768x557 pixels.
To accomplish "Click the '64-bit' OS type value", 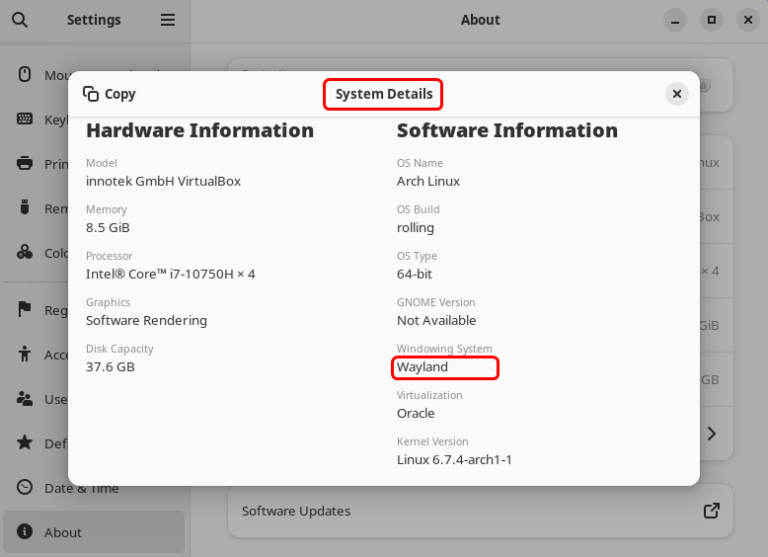I will coord(414,274).
